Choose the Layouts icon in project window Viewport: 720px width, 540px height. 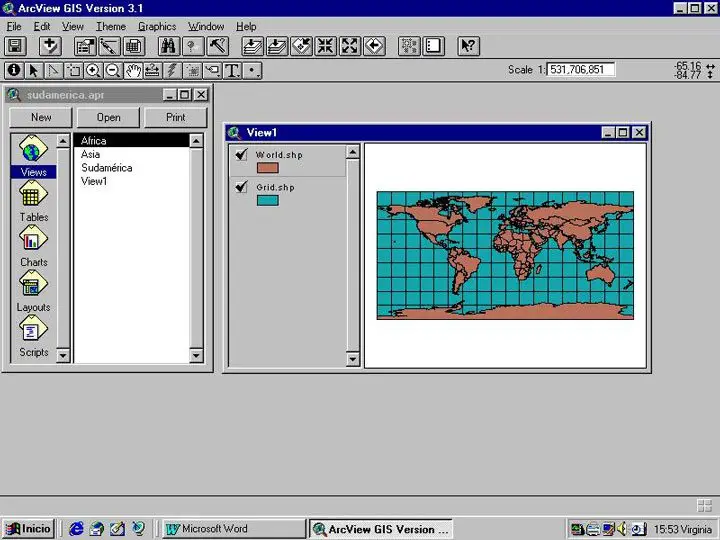[x=33, y=287]
